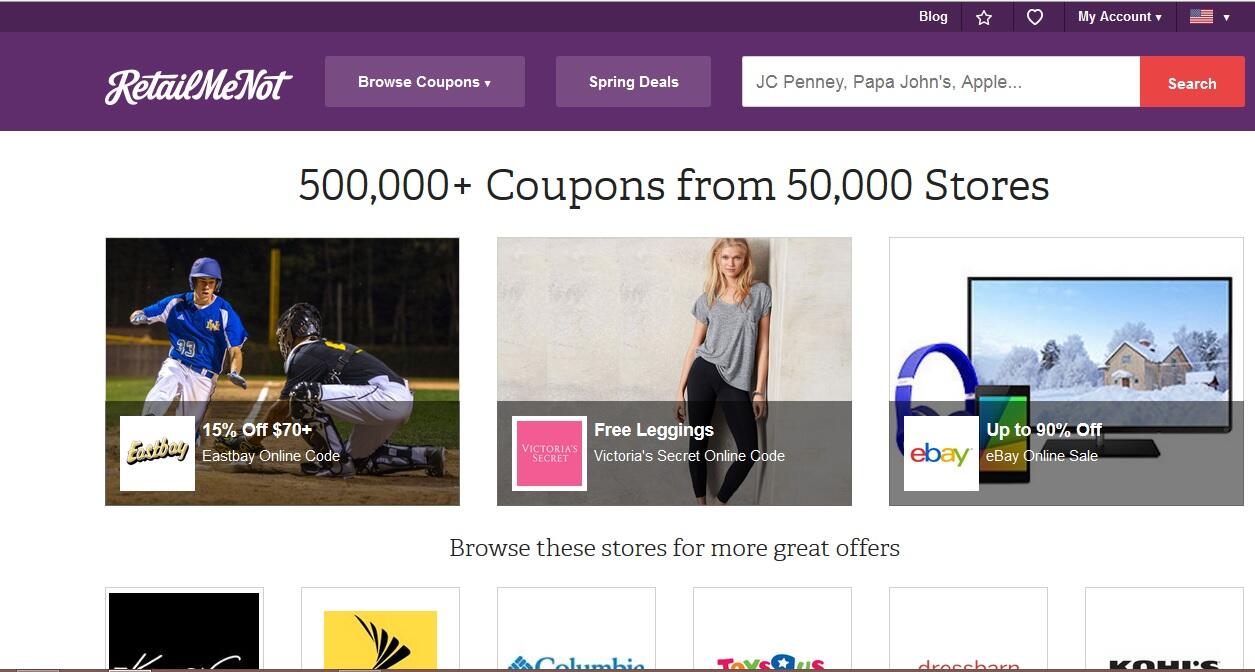Go to the Blog link
The width and height of the screenshot is (1255, 672).
[x=933, y=16]
